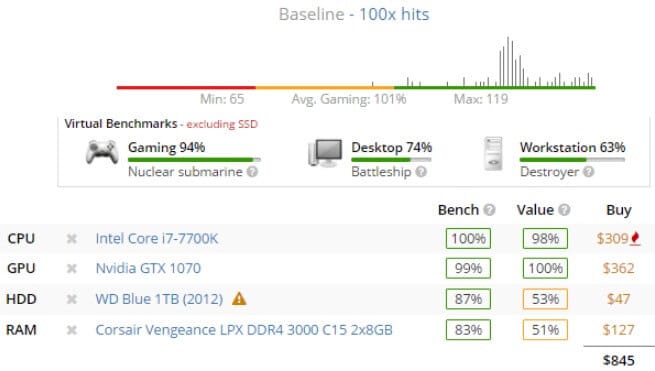Click the $127 RAM buy price
The height and width of the screenshot is (371, 655).
click(618, 330)
